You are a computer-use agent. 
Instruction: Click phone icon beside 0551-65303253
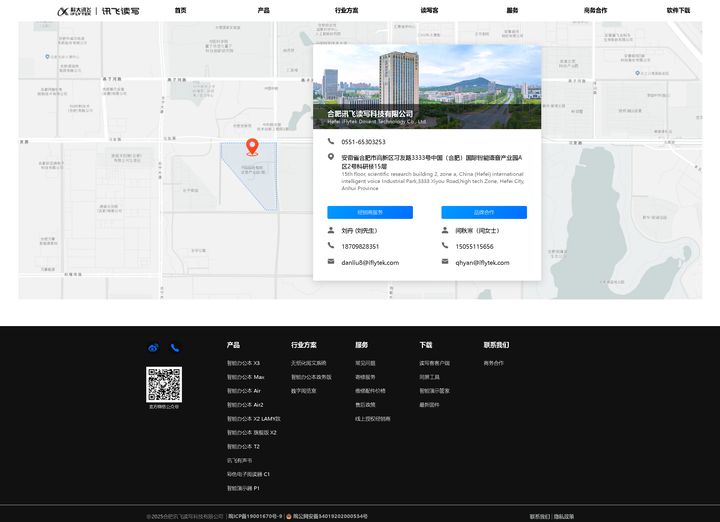click(331, 141)
